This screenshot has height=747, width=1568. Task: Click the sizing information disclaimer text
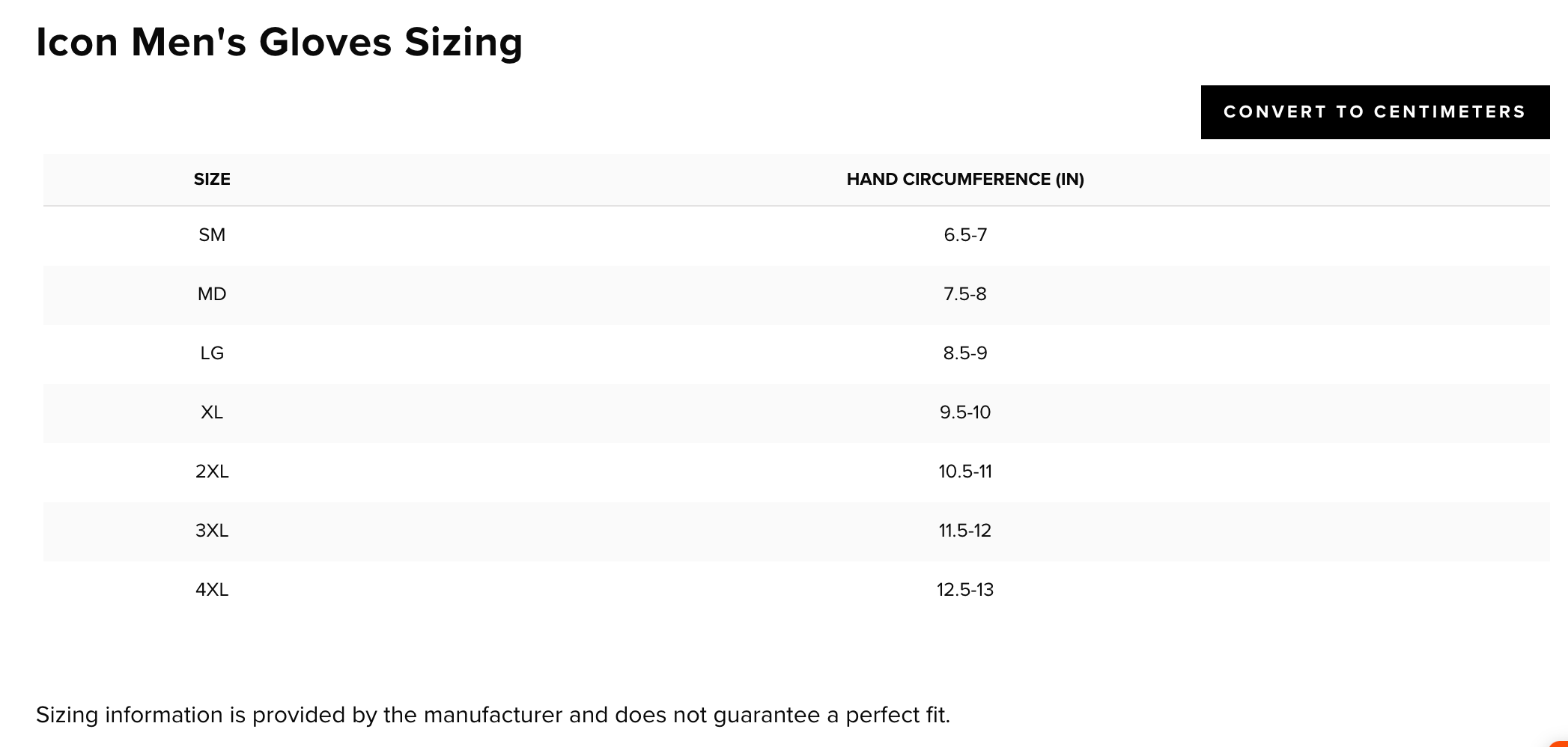point(493,716)
